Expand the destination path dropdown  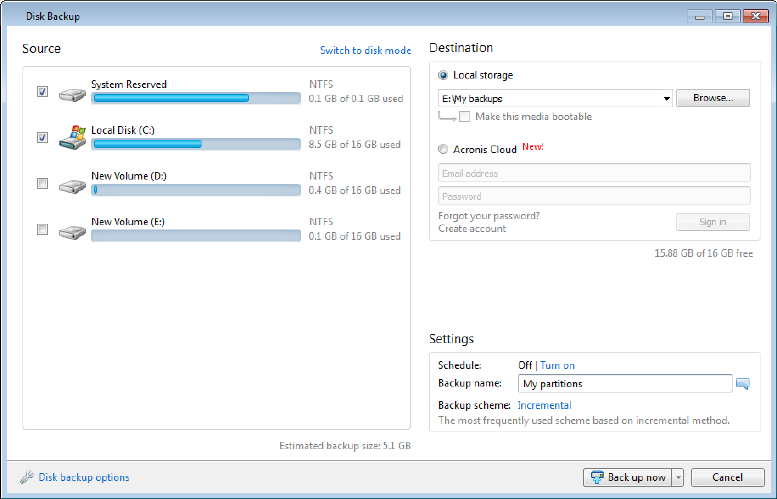(666, 99)
